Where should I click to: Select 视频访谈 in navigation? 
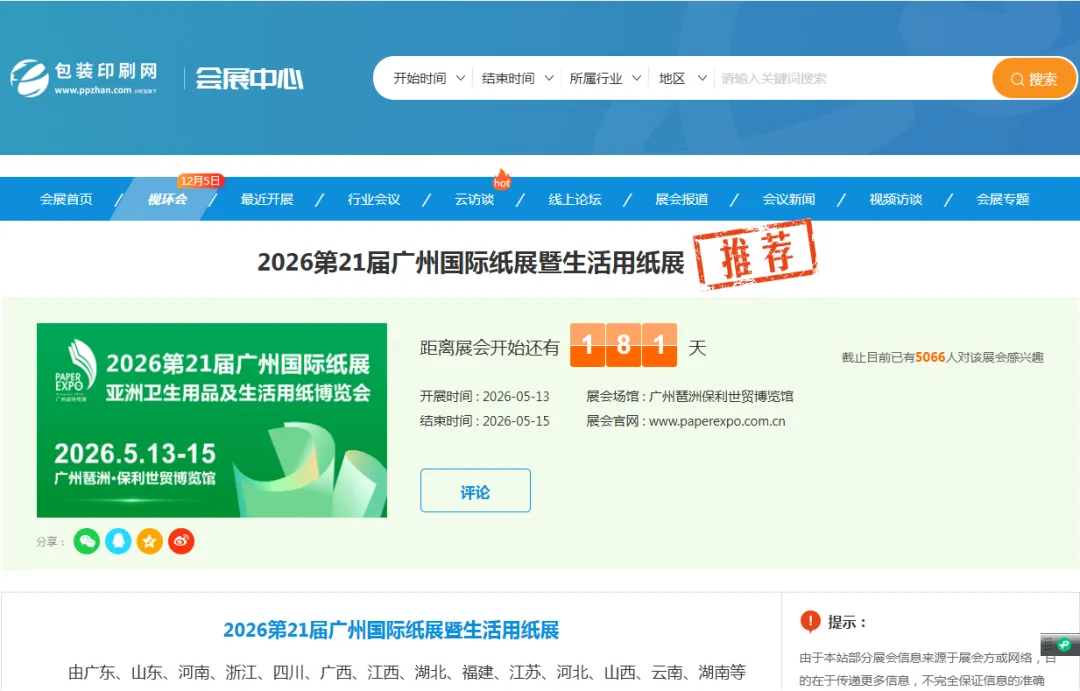pos(895,199)
